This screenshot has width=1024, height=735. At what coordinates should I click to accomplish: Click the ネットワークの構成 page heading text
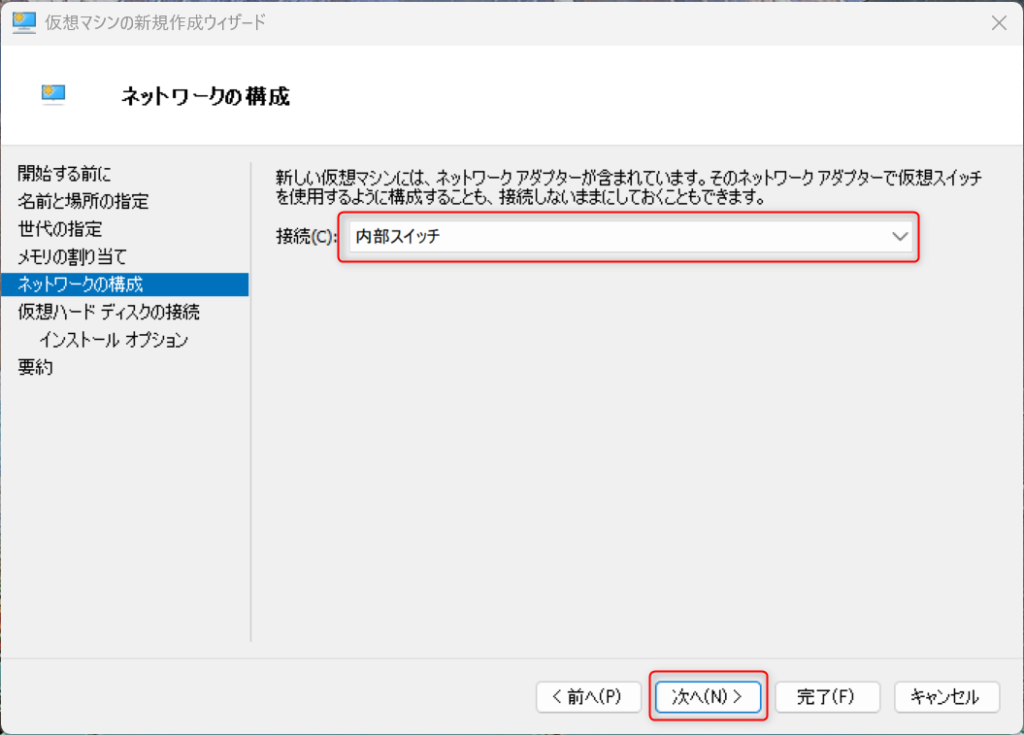[x=205, y=97]
